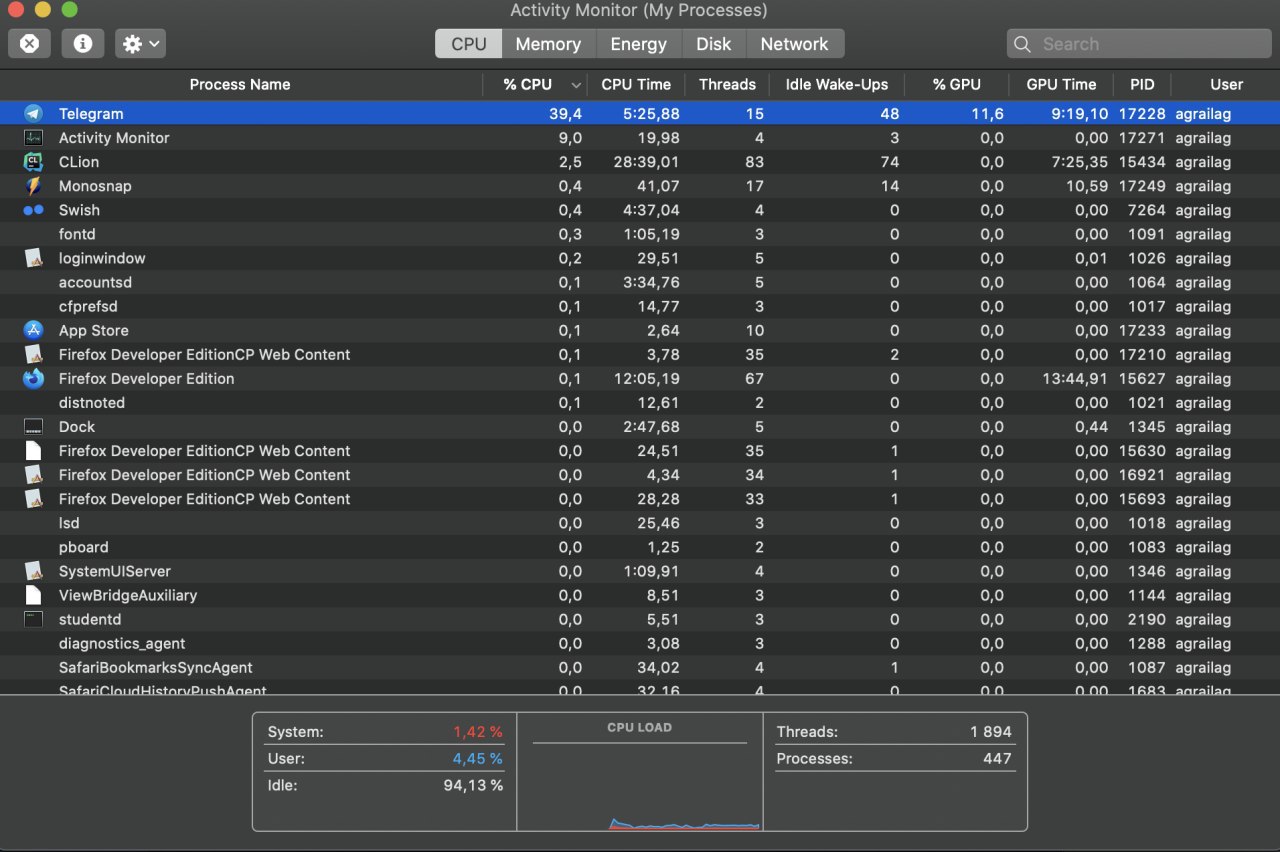Click the yellow minimize window button
The height and width of the screenshot is (852, 1280).
pos(43,10)
